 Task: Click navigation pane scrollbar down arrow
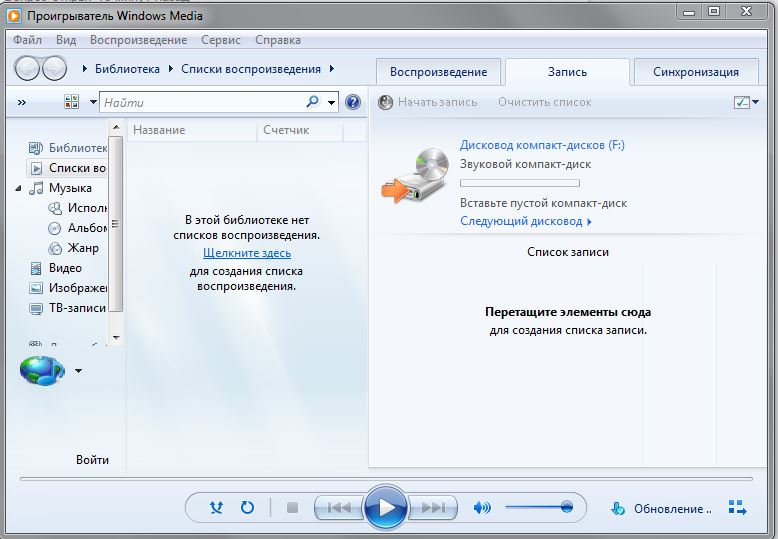click(116, 337)
